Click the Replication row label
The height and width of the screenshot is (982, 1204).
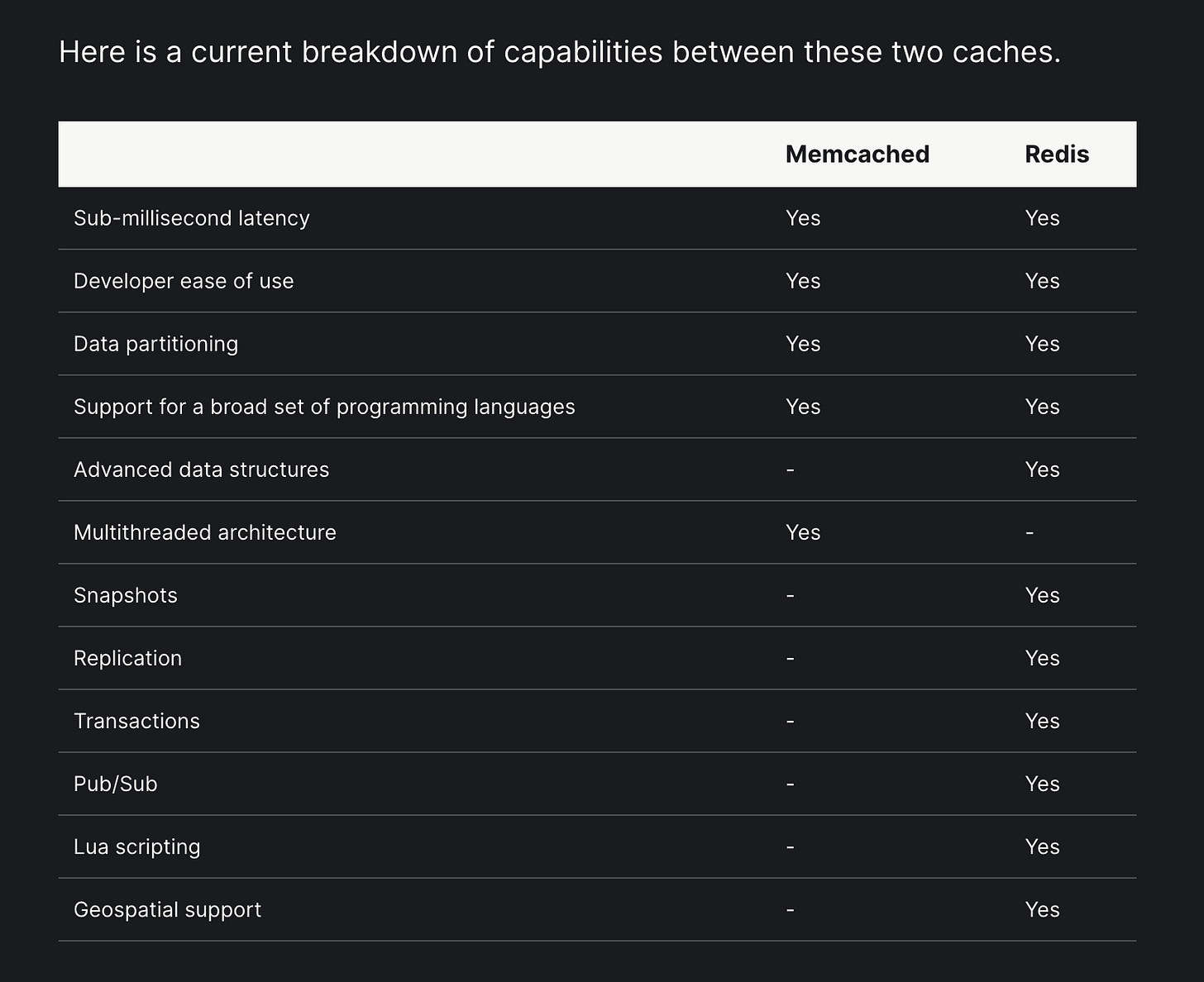(x=127, y=658)
